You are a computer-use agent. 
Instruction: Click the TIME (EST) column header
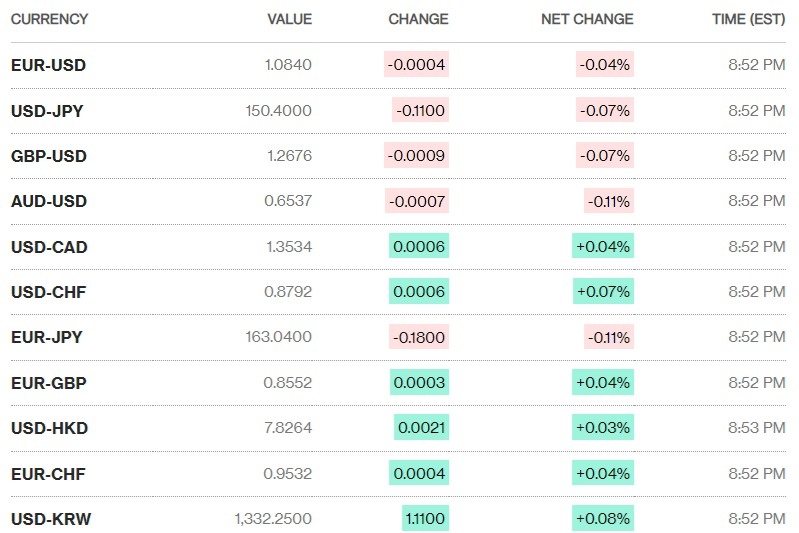[749, 19]
